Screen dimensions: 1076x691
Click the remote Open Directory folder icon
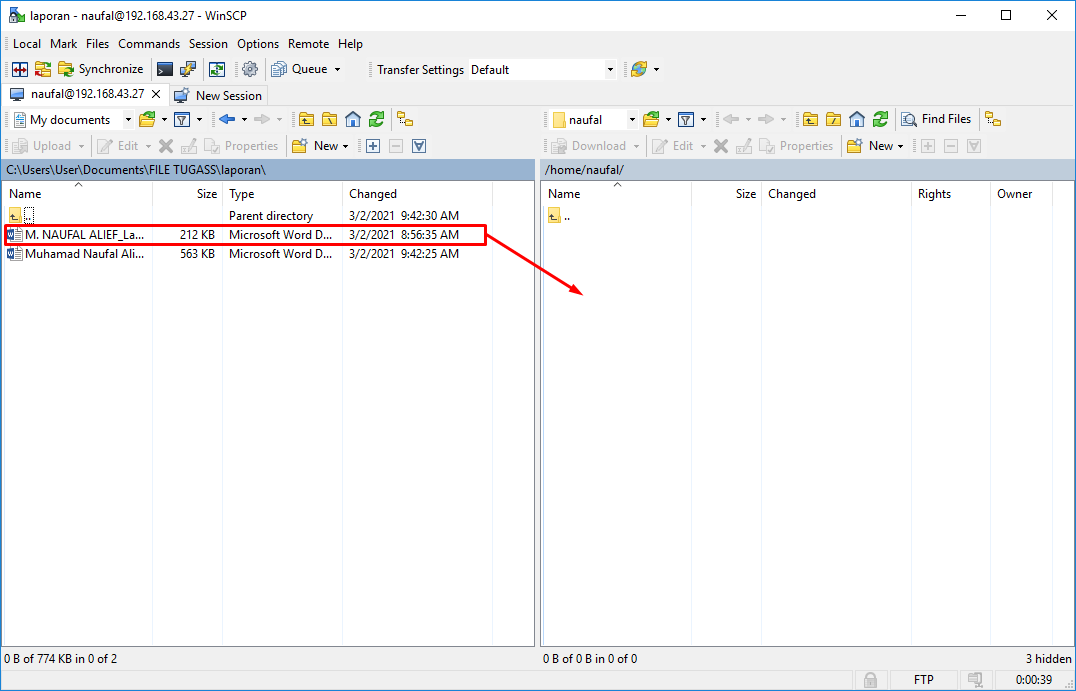(x=651, y=119)
